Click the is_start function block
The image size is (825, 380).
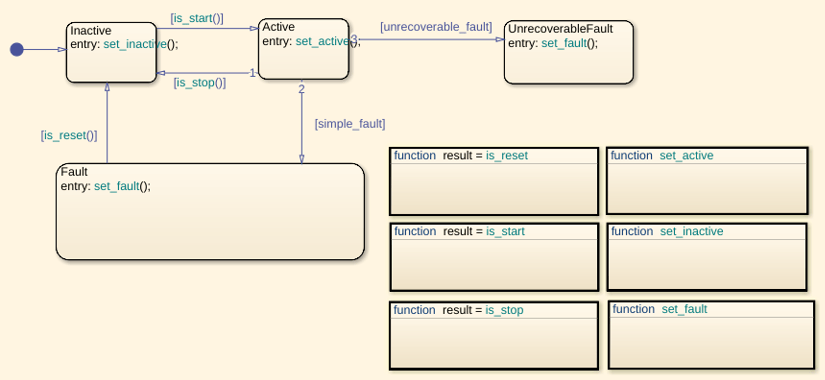click(x=494, y=257)
